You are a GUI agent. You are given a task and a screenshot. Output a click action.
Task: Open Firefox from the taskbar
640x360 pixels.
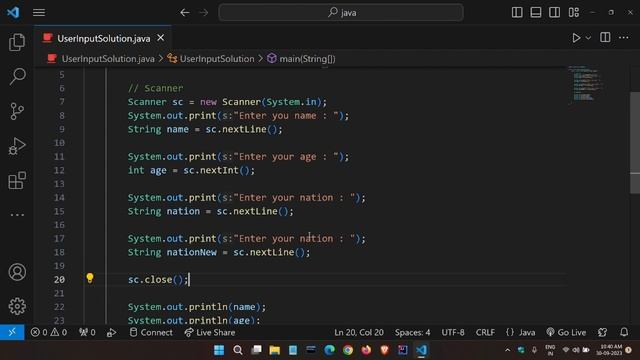click(366, 350)
